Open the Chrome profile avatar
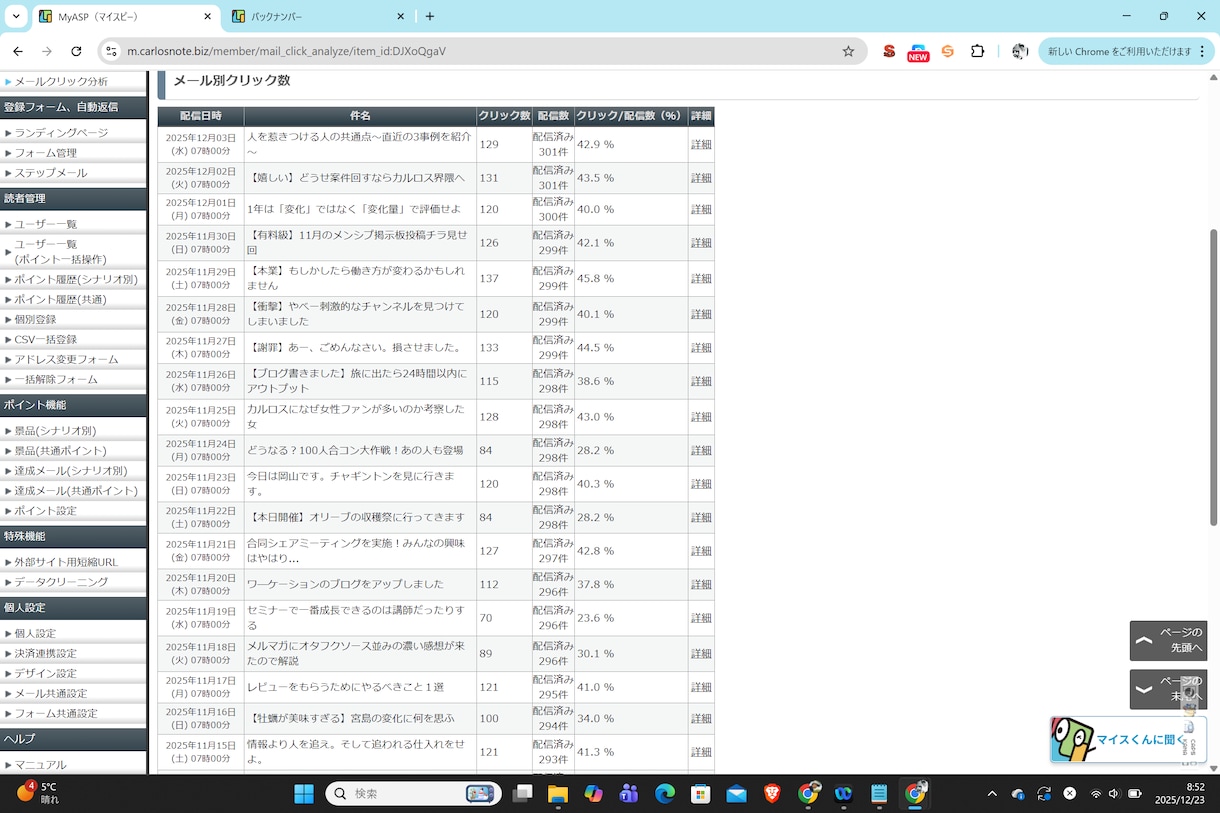The height and width of the screenshot is (813, 1220). pos(1020,51)
